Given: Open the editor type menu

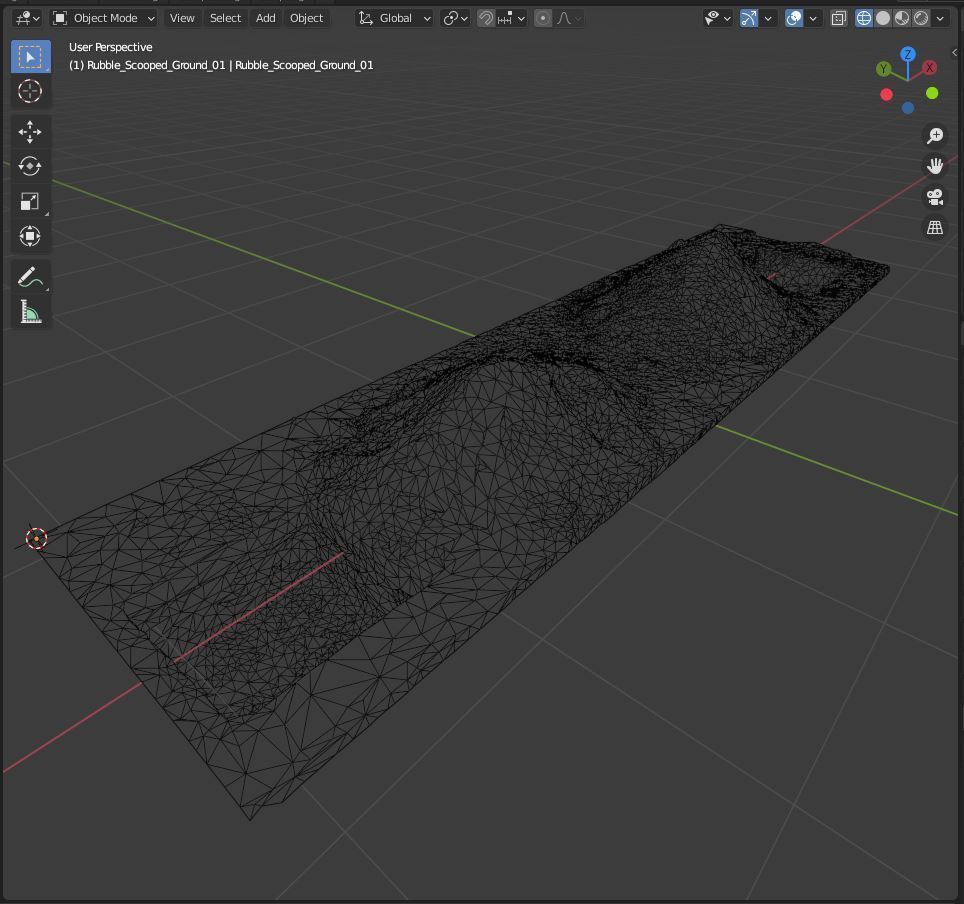Looking at the screenshot, I should pos(27,18).
